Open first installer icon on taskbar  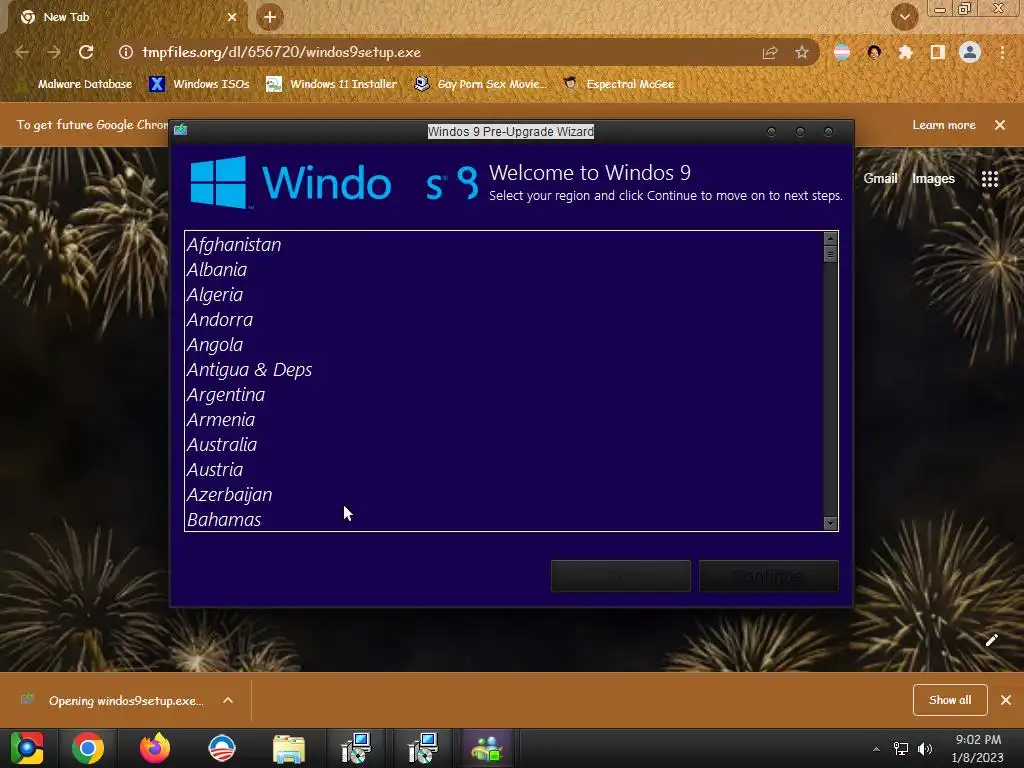point(356,748)
